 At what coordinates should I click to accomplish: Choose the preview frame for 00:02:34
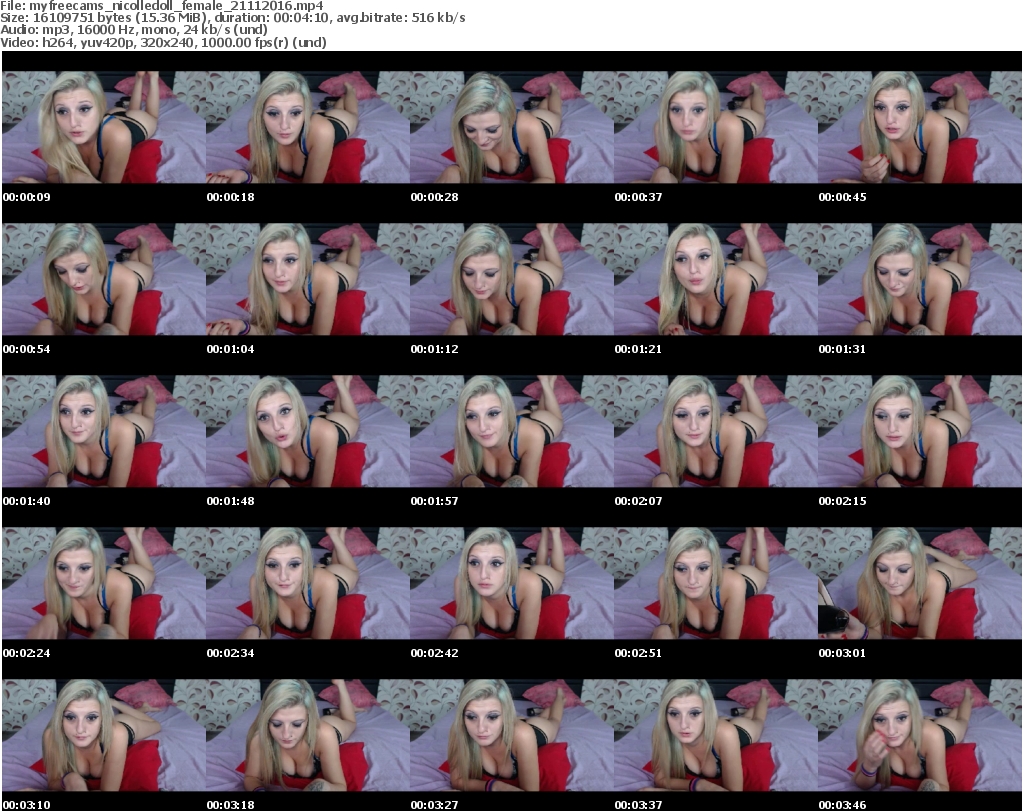coord(308,583)
